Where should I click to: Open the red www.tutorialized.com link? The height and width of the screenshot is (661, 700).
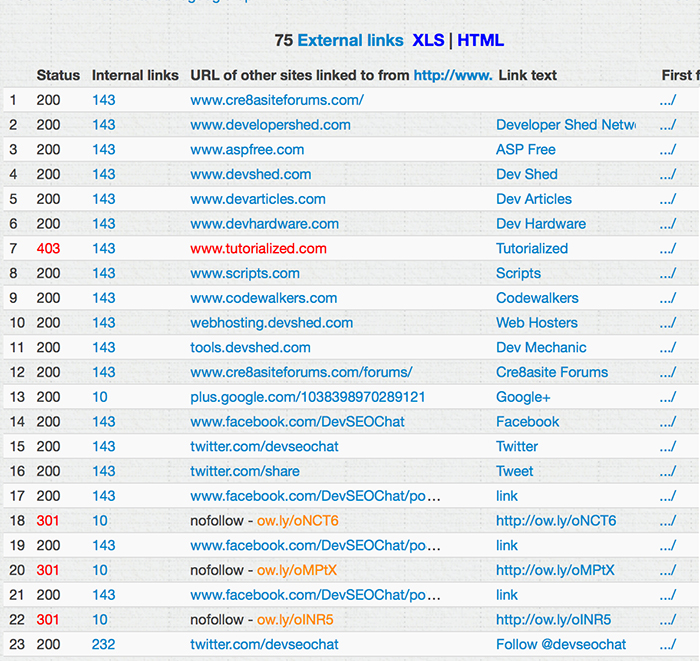click(258, 249)
